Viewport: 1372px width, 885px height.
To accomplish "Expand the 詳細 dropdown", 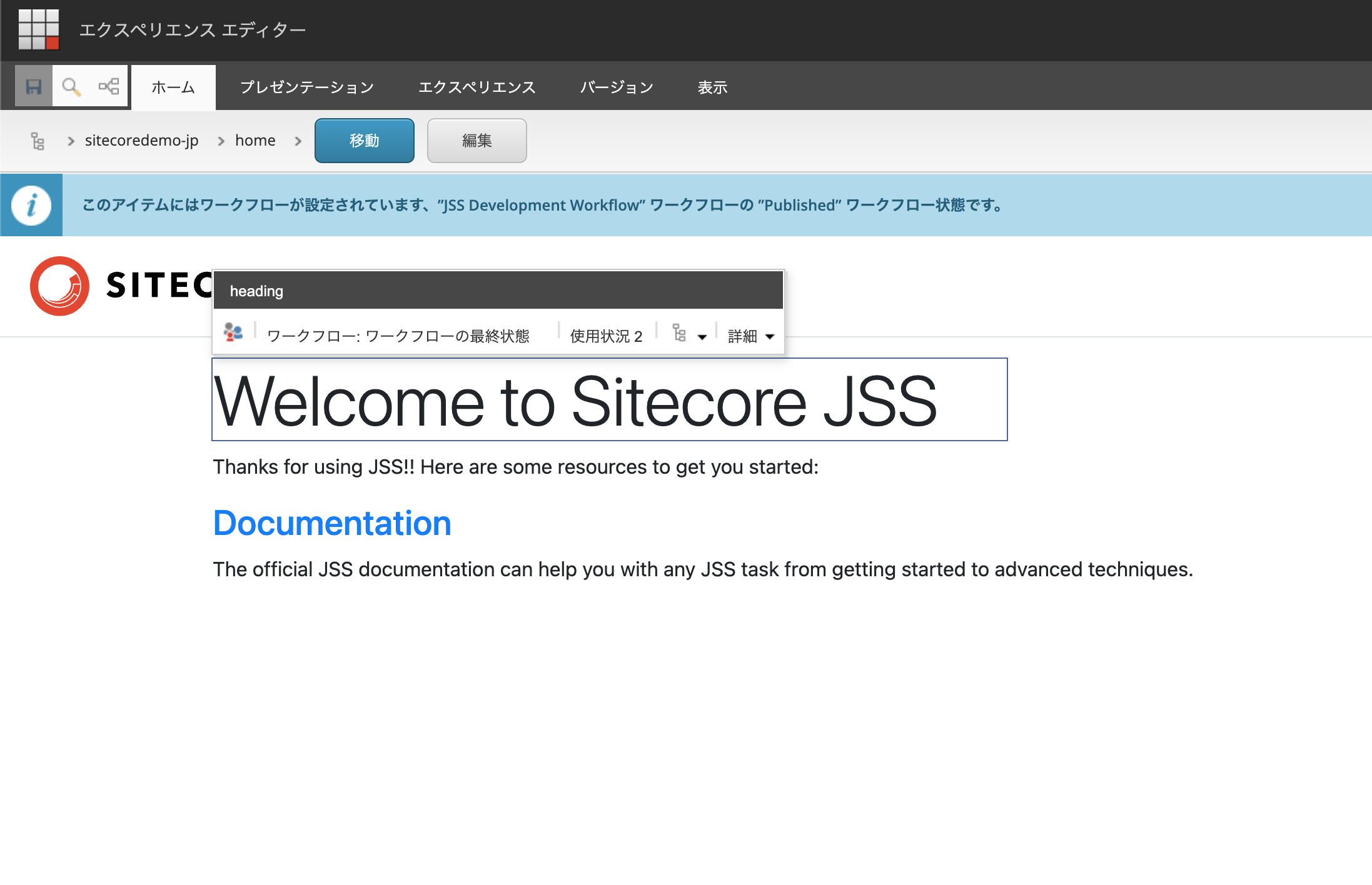I will tap(751, 336).
